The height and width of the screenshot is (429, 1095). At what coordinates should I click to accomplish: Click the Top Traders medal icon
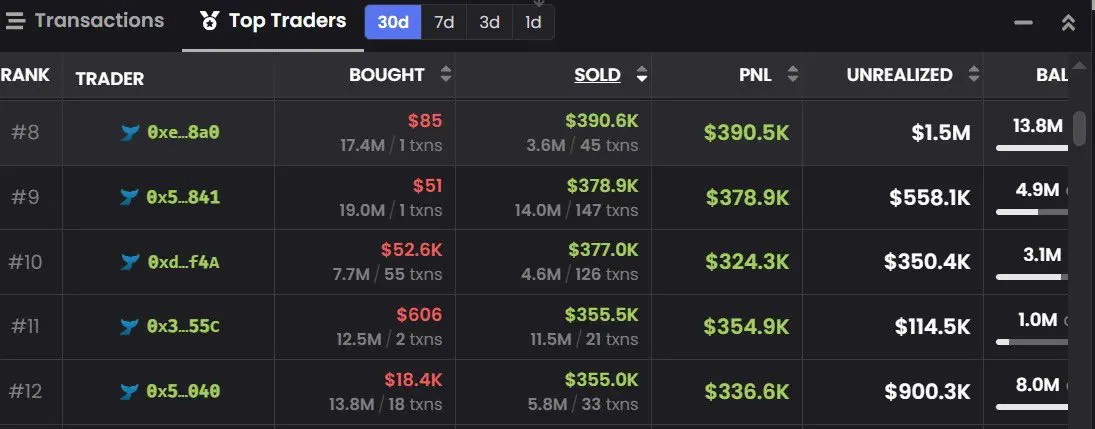click(x=210, y=21)
